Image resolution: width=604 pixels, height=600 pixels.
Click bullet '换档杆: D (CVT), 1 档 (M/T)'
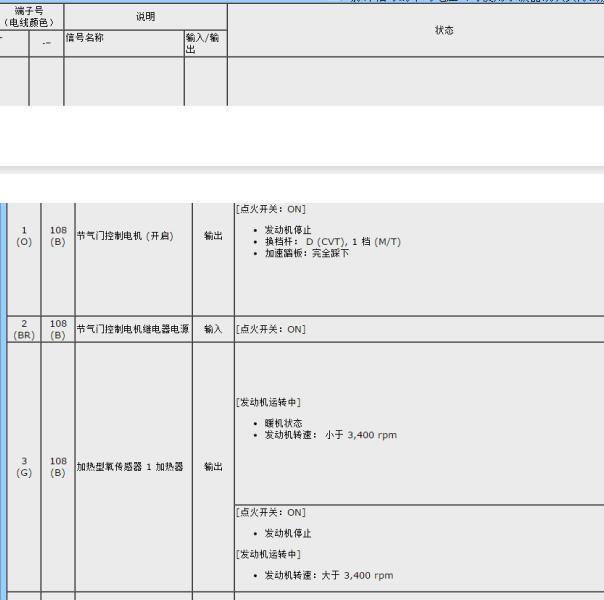coord(333,242)
